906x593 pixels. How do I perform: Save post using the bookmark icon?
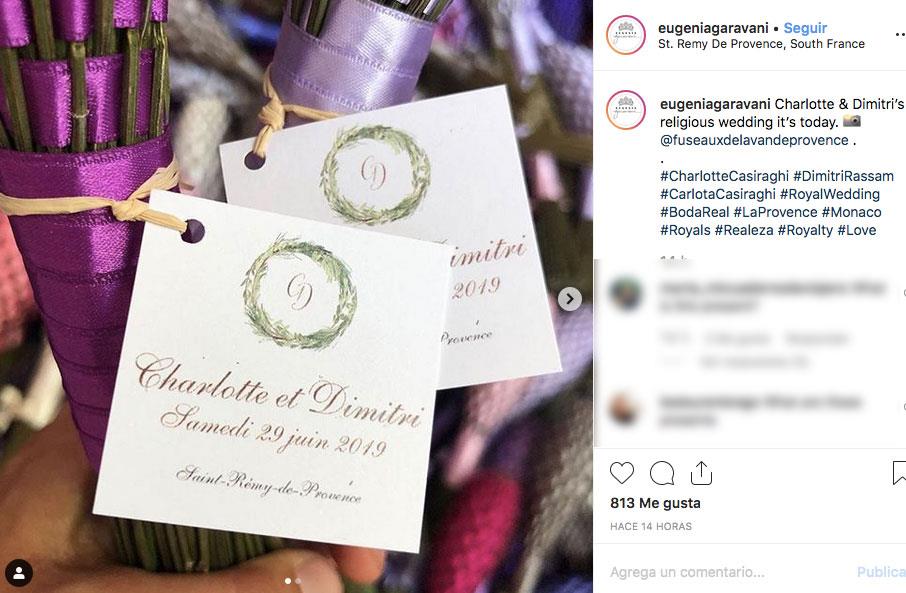pos(899,473)
